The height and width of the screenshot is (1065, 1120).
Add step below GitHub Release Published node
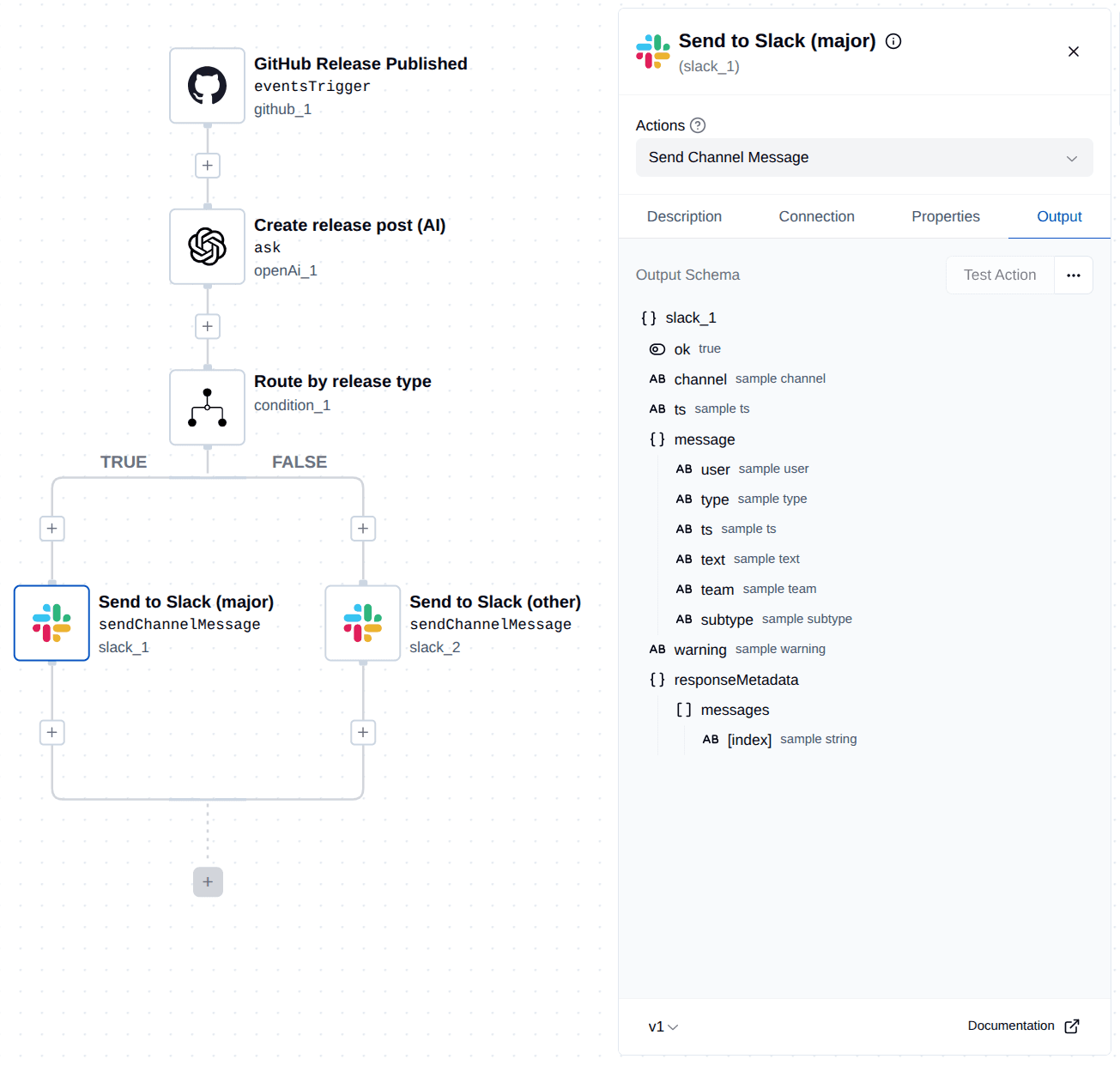(x=207, y=166)
